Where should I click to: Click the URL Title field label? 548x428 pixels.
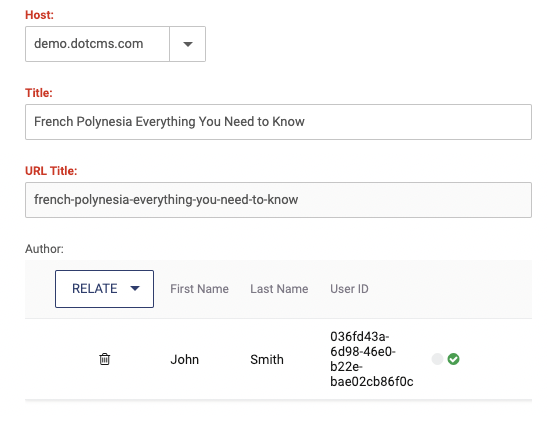[x=51, y=171]
